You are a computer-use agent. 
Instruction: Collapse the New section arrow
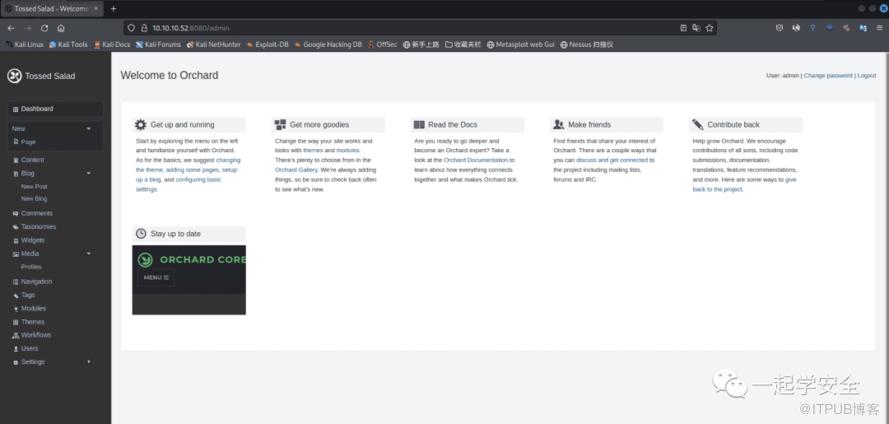click(88, 129)
